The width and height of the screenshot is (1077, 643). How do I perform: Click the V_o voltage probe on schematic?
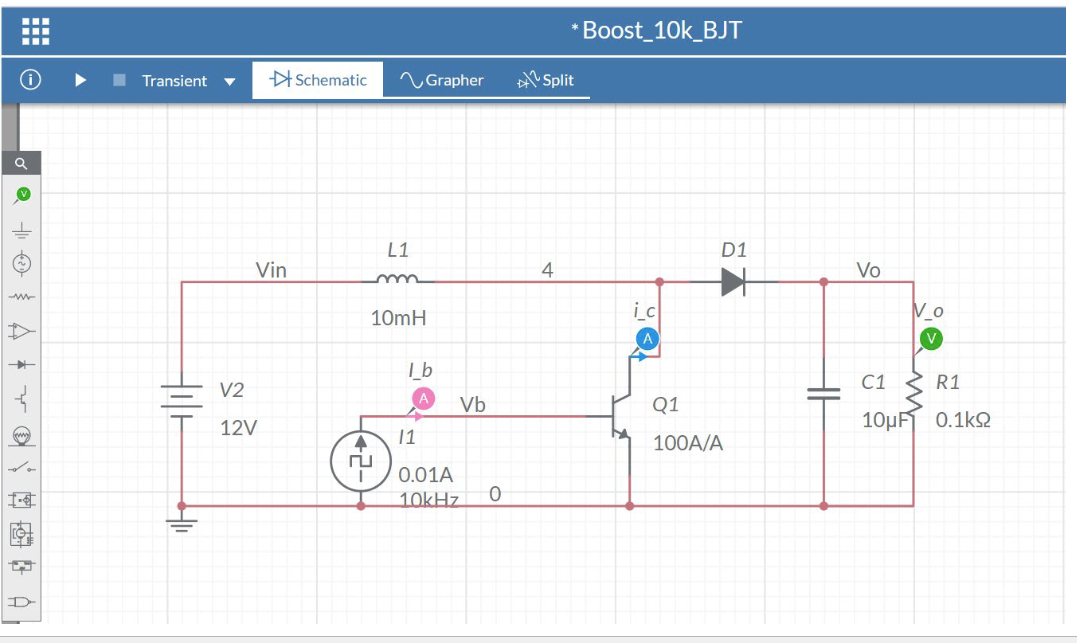pos(931,338)
